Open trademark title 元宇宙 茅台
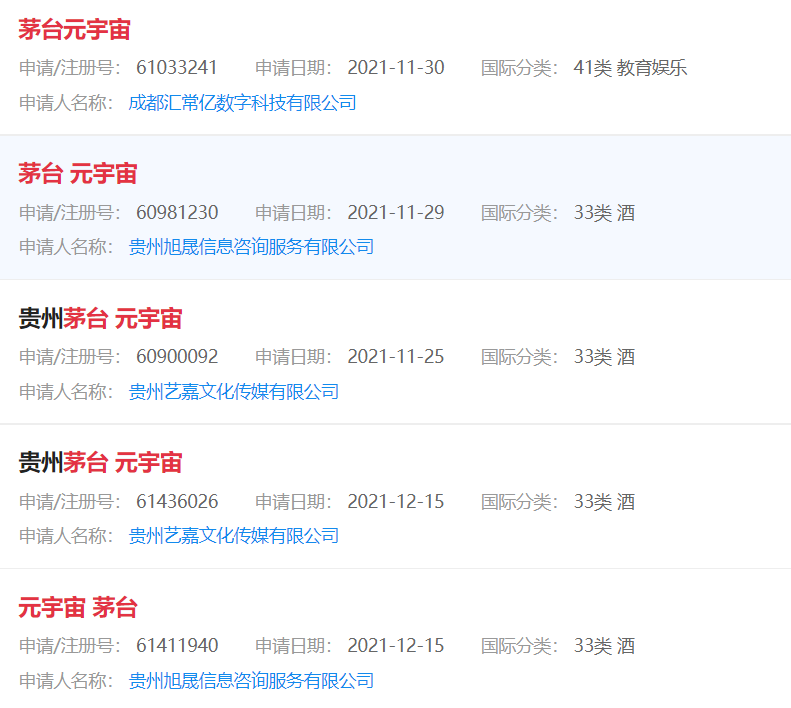The width and height of the screenshot is (791, 708). (x=78, y=607)
